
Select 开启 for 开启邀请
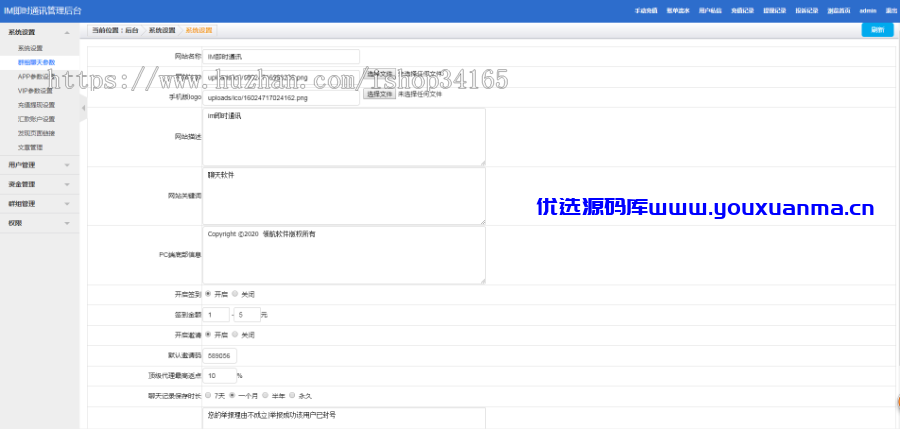[x=208, y=334]
